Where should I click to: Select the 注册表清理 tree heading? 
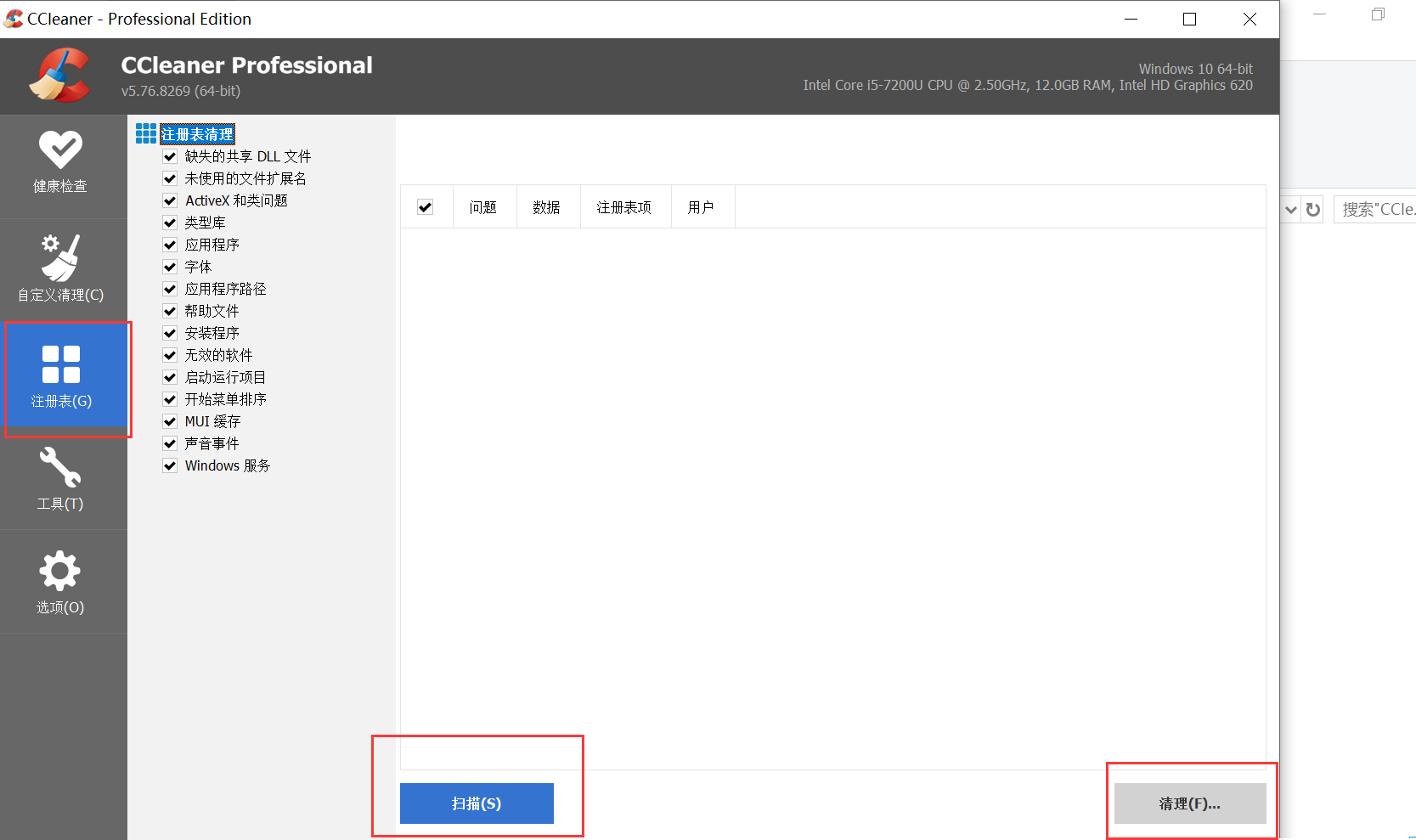click(x=197, y=134)
